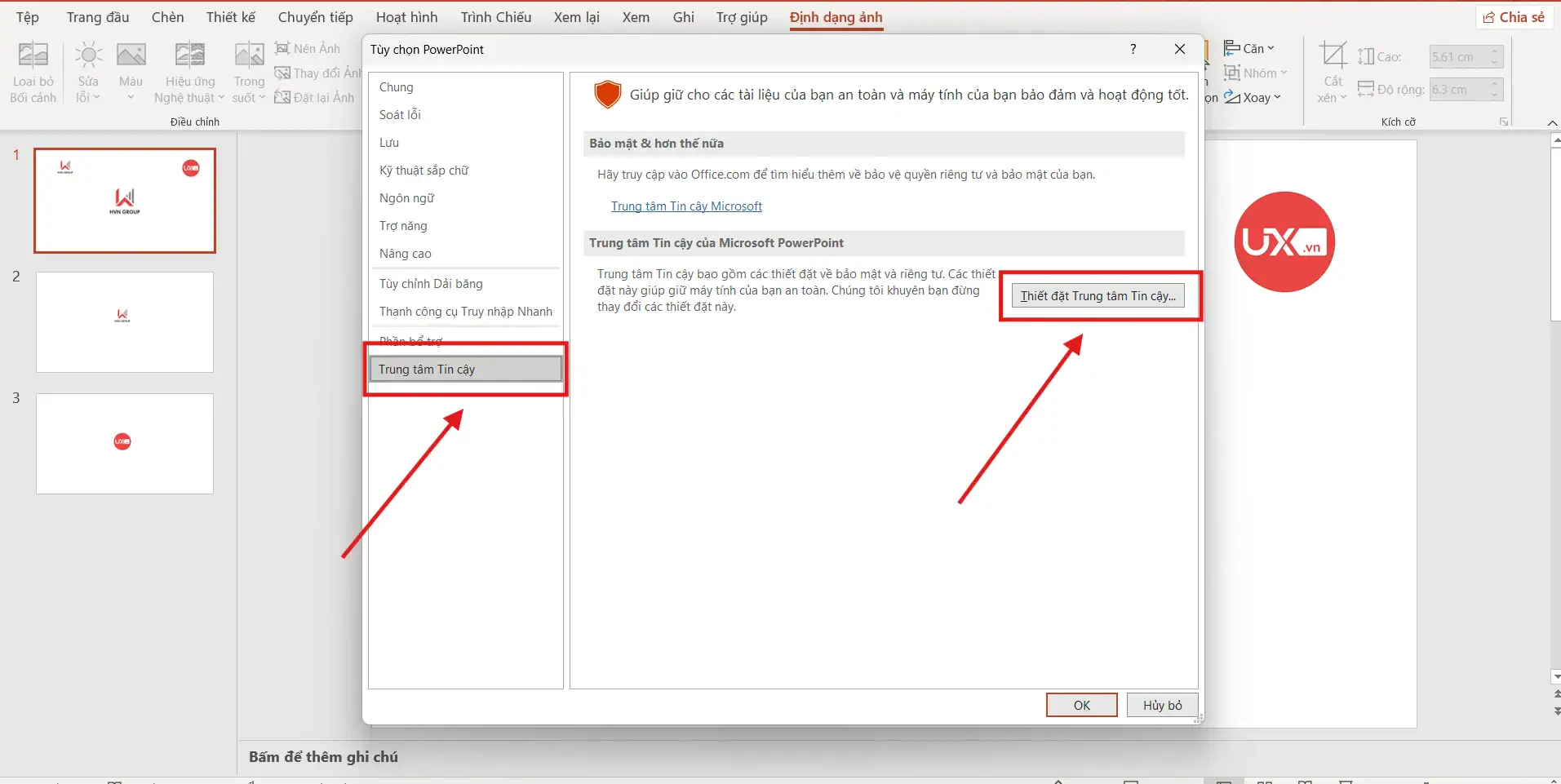Select slide 2 thumbnail
Screen dimensions: 1561x784
click(x=125, y=322)
